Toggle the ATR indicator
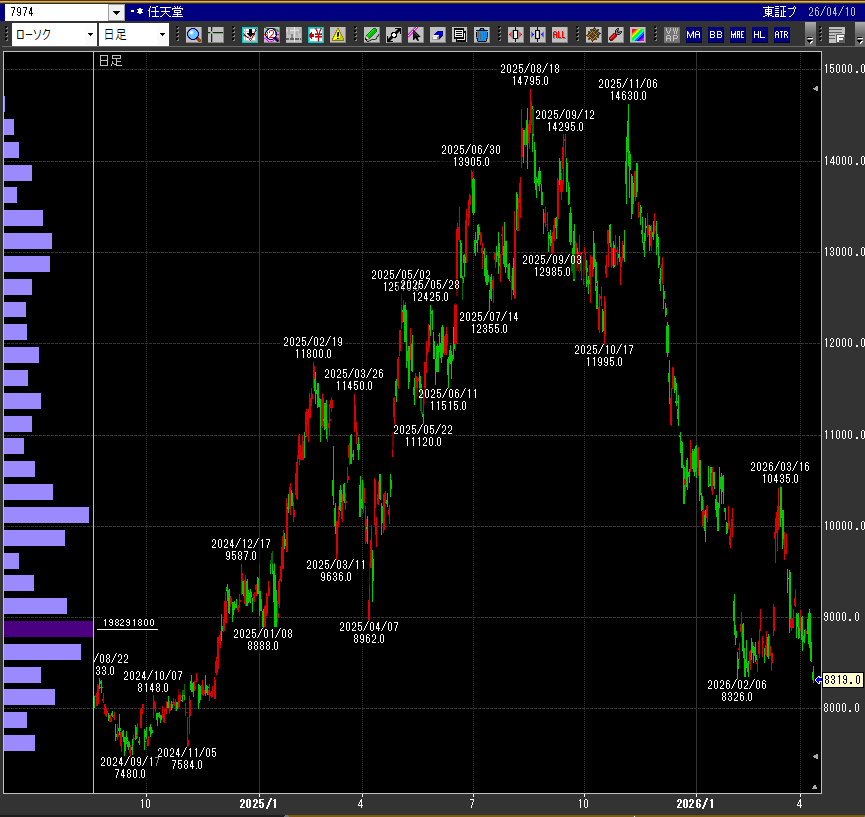 pyautogui.click(x=781, y=35)
